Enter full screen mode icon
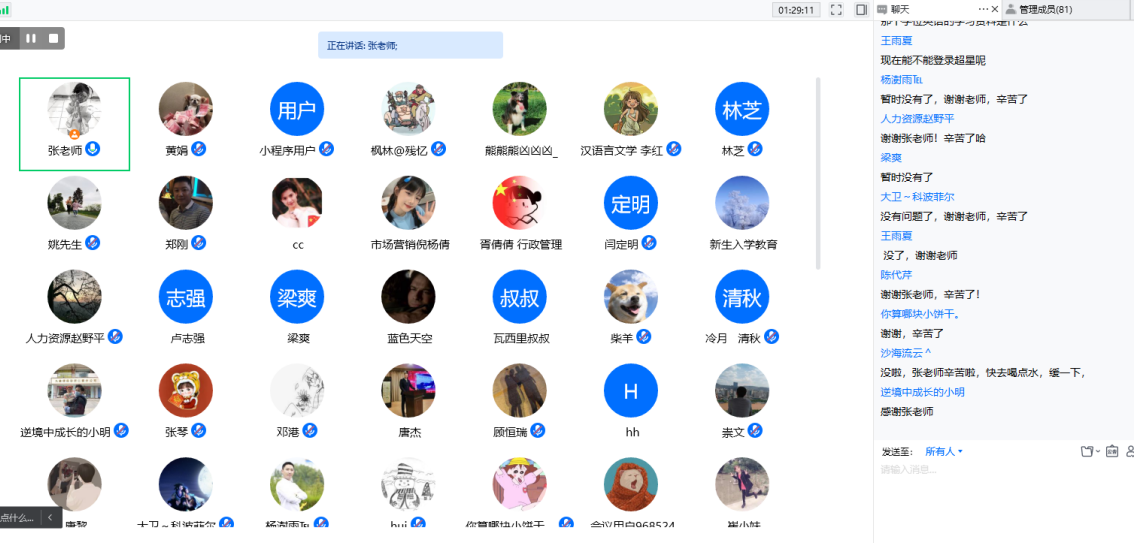Viewport: 1134px width, 543px height. coord(836,10)
